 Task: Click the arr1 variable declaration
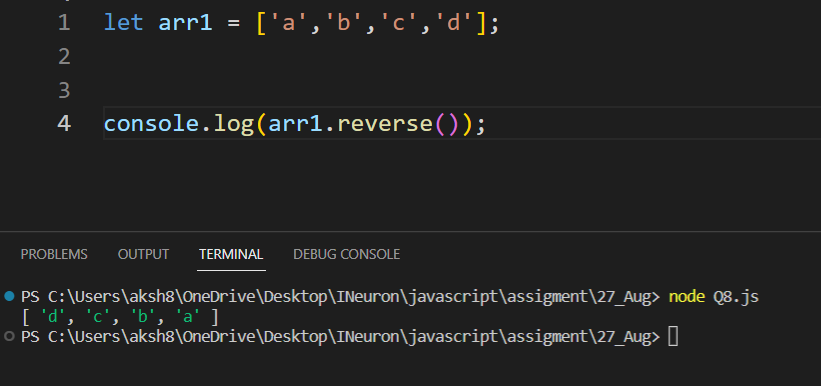tap(185, 23)
